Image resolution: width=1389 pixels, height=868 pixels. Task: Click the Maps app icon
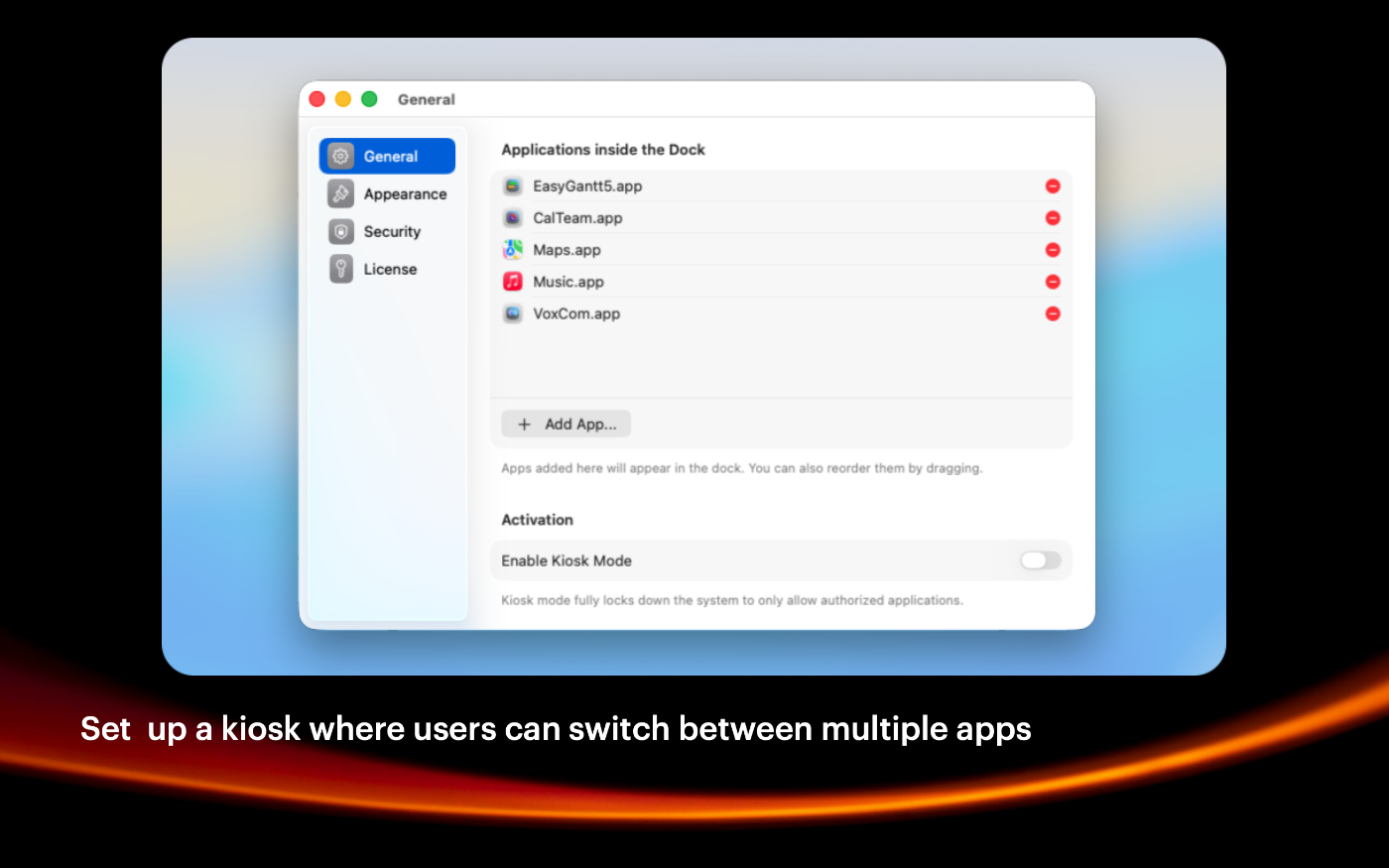pos(512,250)
